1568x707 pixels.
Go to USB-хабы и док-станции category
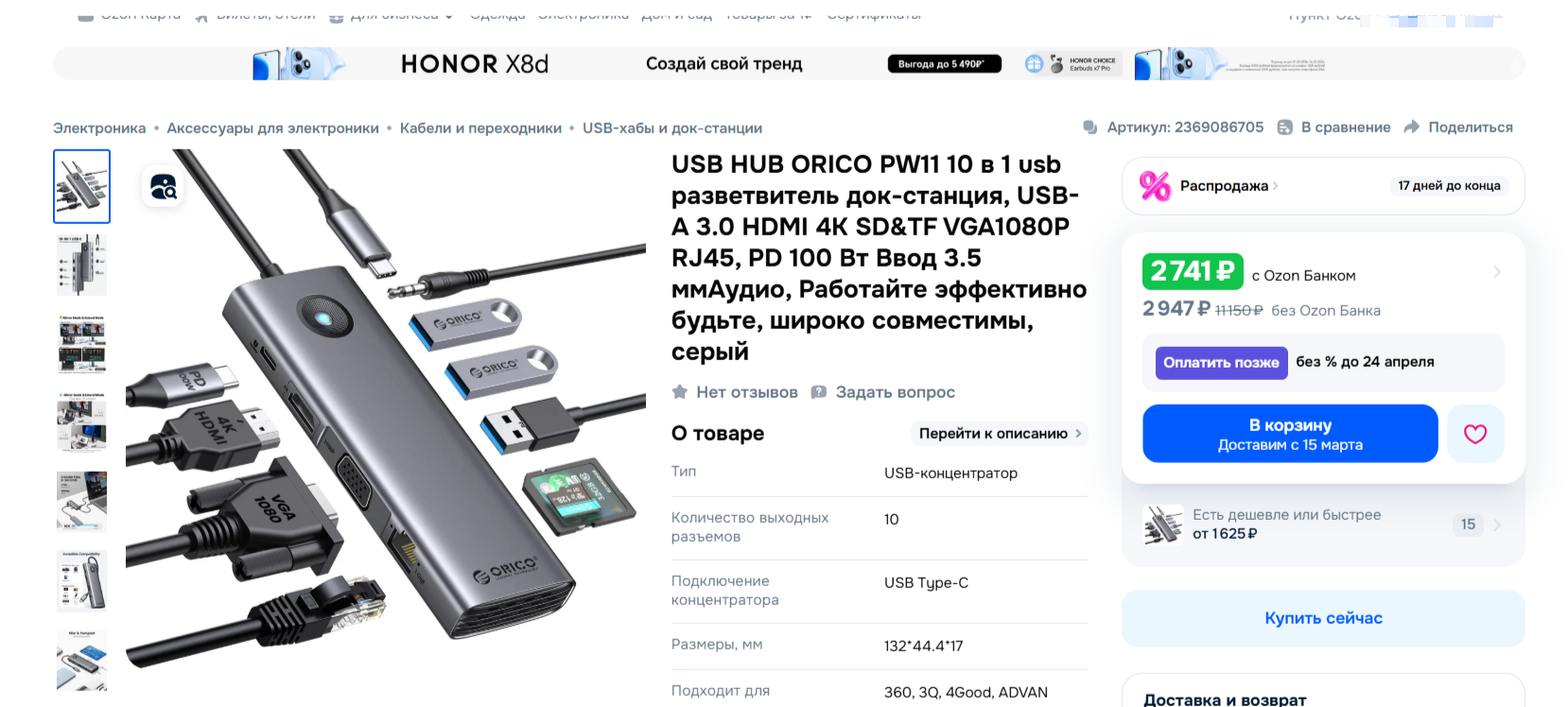672,129
